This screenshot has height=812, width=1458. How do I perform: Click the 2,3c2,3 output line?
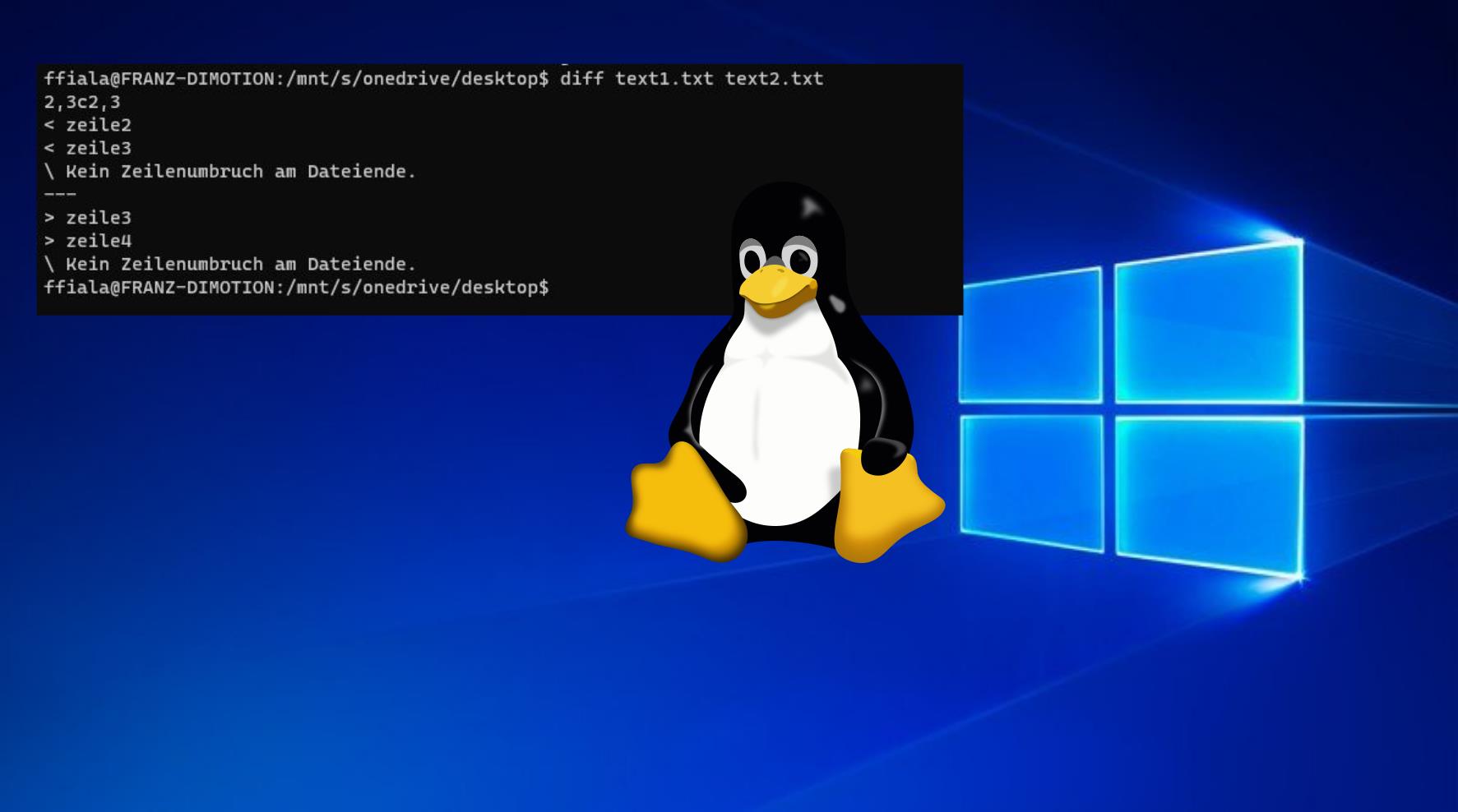coord(82,103)
